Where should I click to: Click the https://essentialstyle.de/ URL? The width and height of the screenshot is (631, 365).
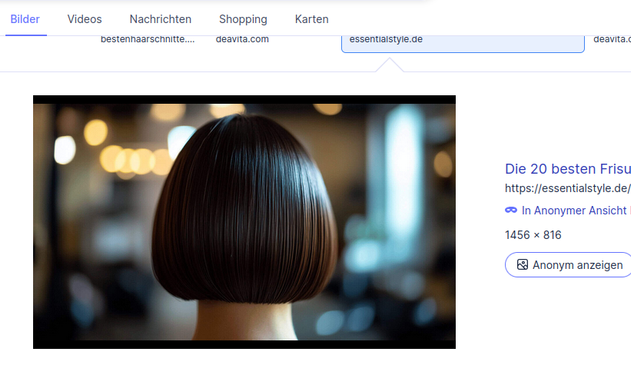567,188
